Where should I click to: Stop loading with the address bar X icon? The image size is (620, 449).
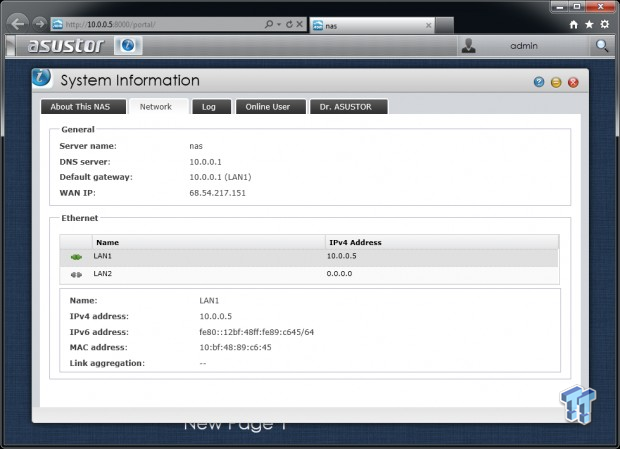tap(300, 24)
